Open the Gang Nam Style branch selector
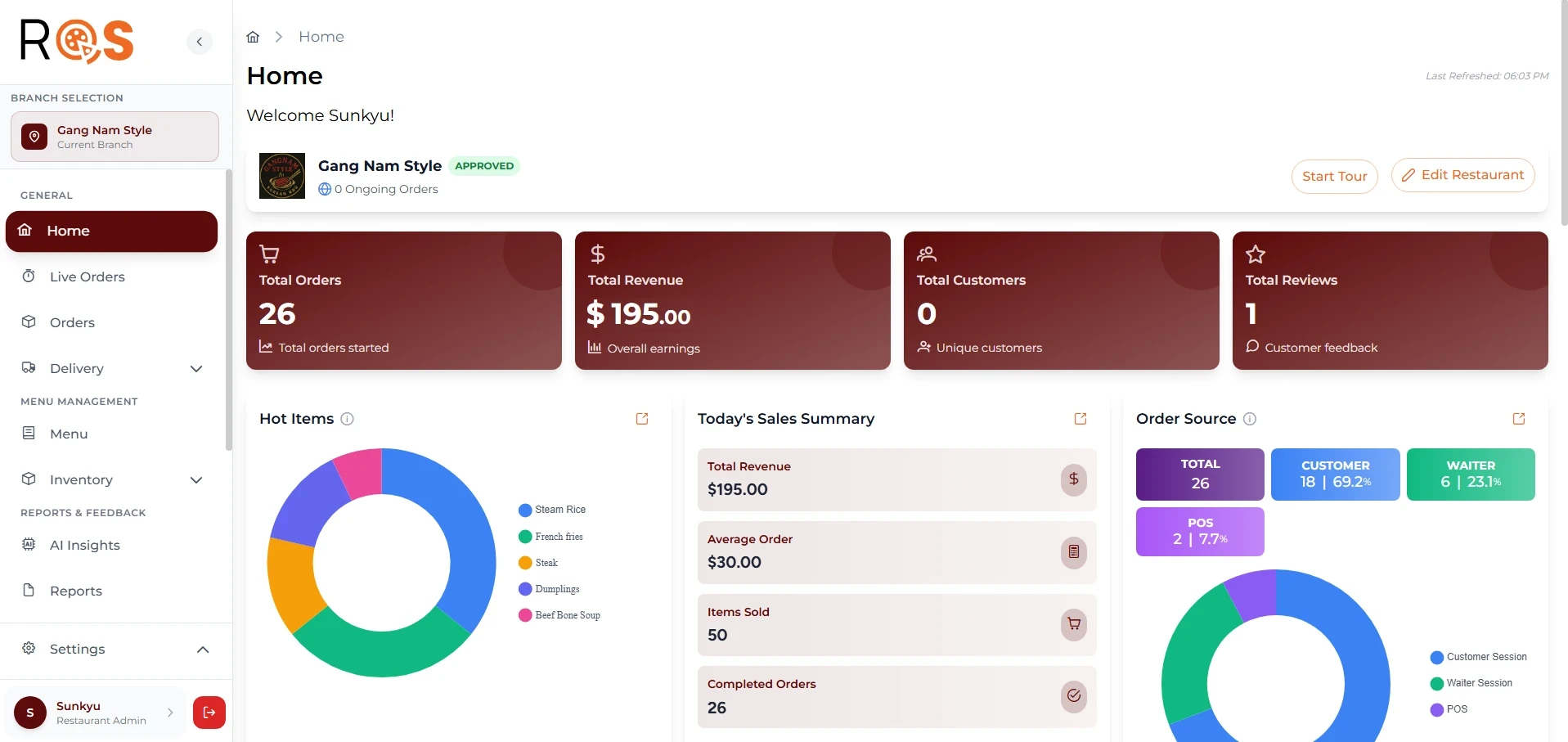This screenshot has height=742, width=1568. pos(115,137)
